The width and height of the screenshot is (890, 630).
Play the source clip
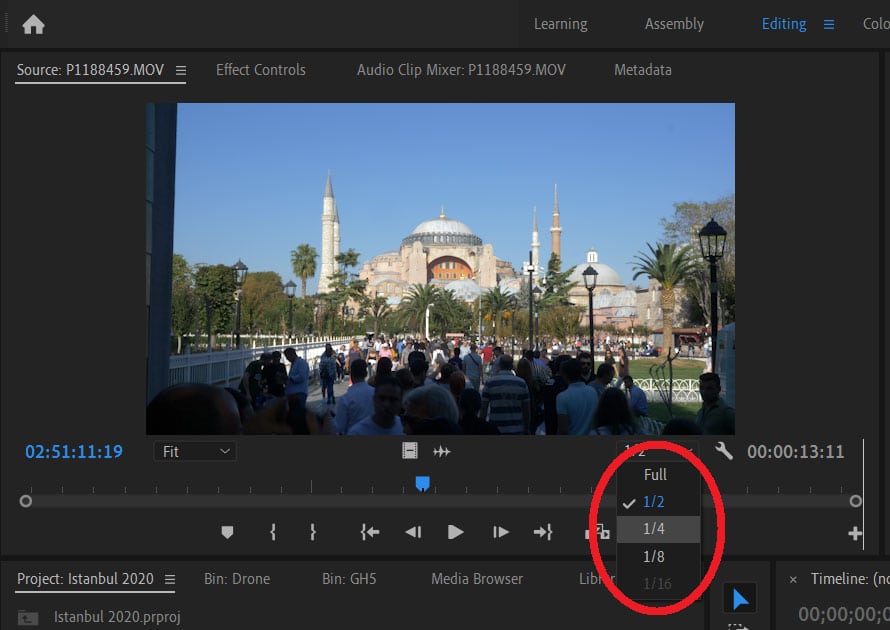[455, 532]
